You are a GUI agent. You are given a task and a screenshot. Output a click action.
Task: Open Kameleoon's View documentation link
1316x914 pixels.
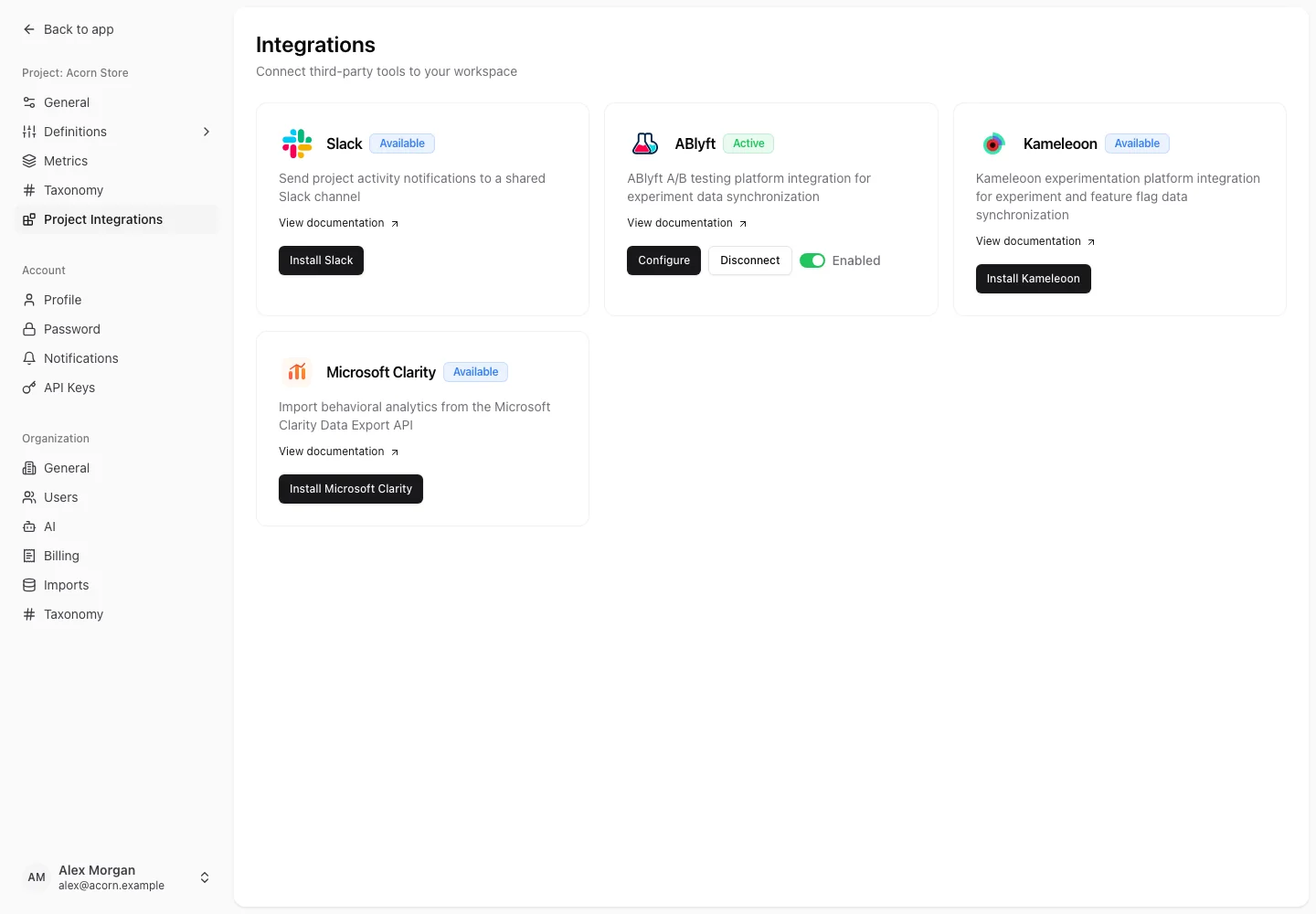(x=1035, y=241)
